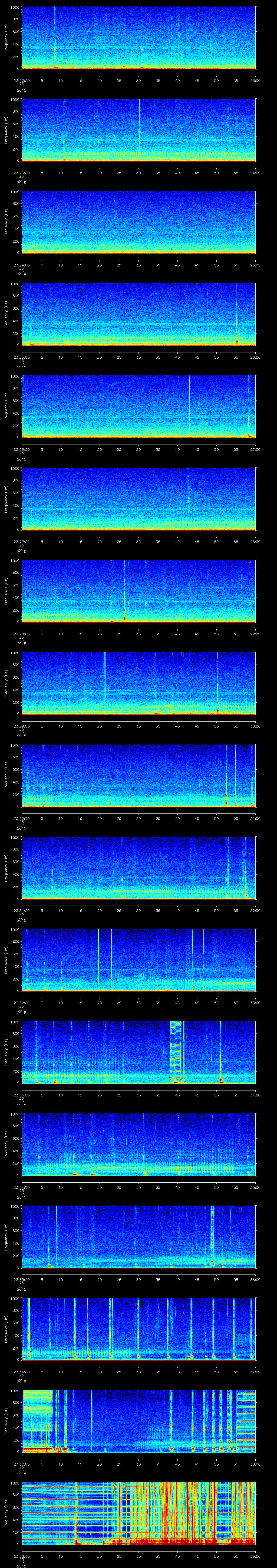Click the 30:00 end time label
The image size is (277, 1568).
[x=255, y=726]
